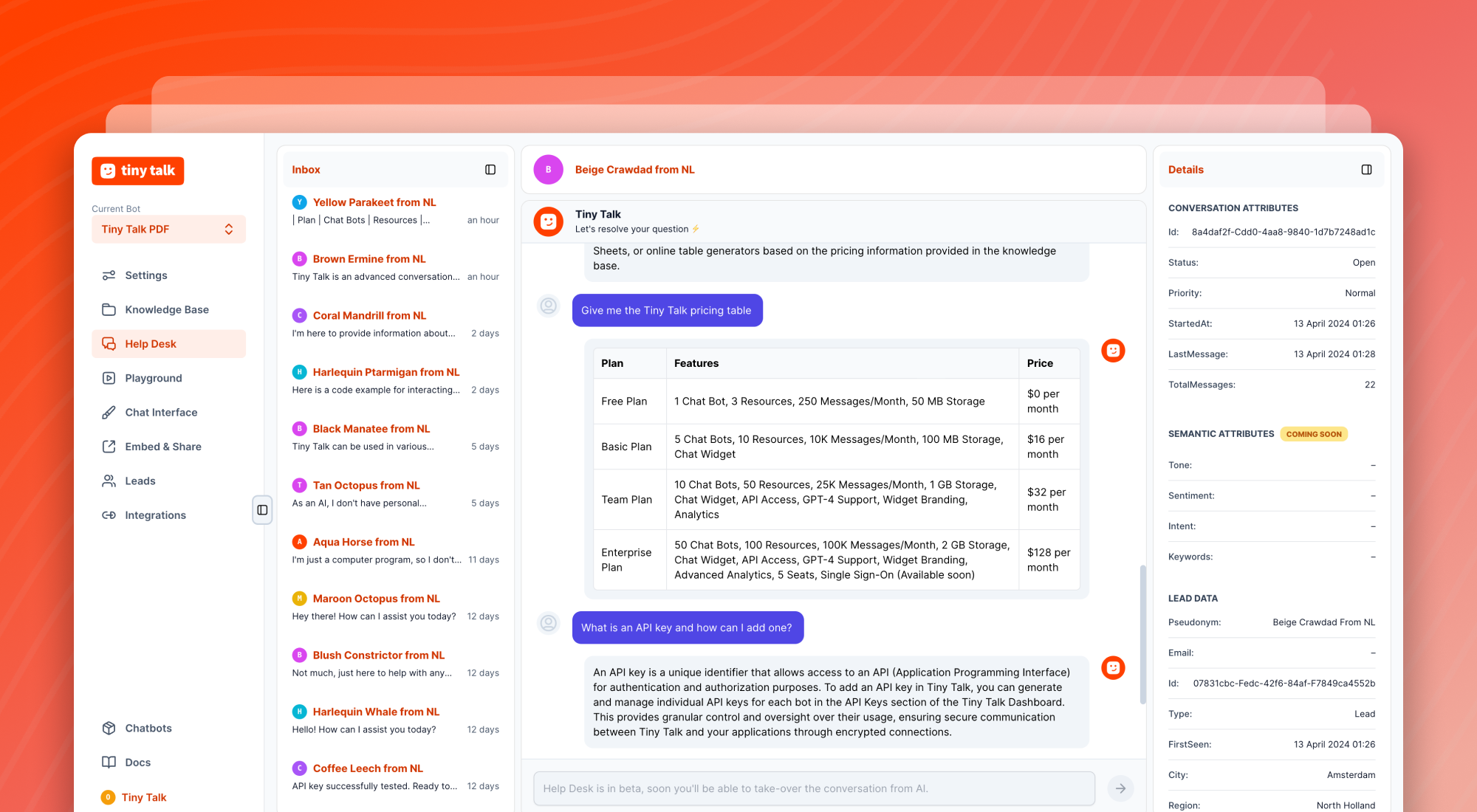Viewport: 1477px width, 812px height.
Task: Collapse the sidebar with the panel toggle
Action: pos(262,510)
